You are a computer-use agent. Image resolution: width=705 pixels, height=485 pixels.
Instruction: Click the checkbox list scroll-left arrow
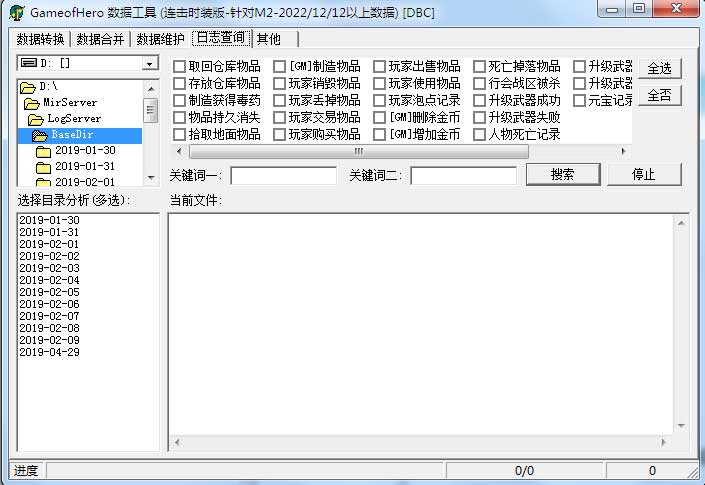tap(179, 151)
